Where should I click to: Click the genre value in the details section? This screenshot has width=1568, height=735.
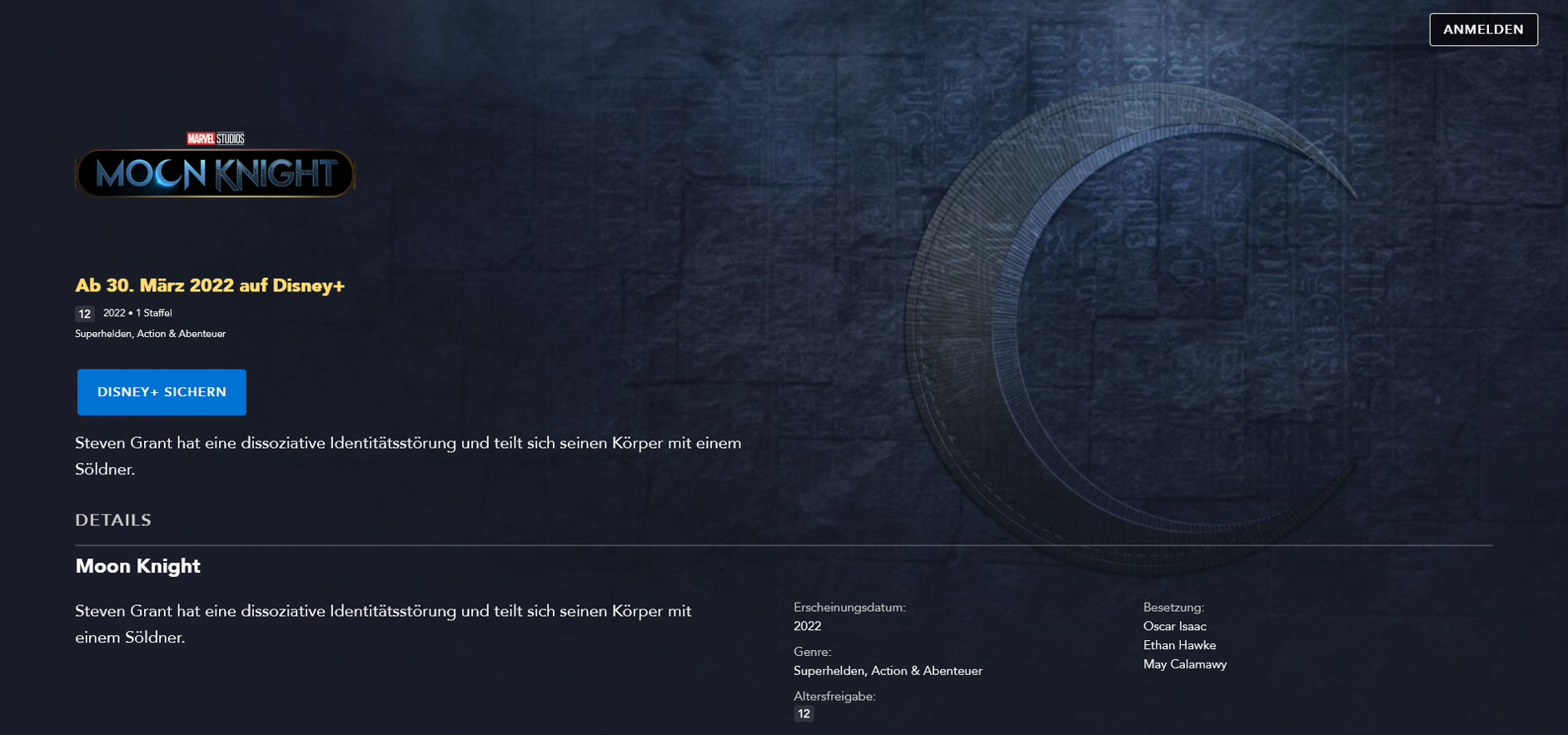[x=888, y=671]
